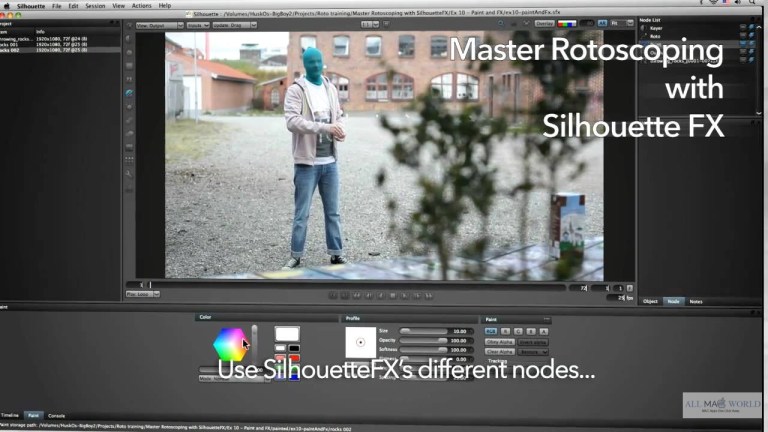Select the black color swatch
The width and height of the screenshot is (768, 432).
[294, 348]
